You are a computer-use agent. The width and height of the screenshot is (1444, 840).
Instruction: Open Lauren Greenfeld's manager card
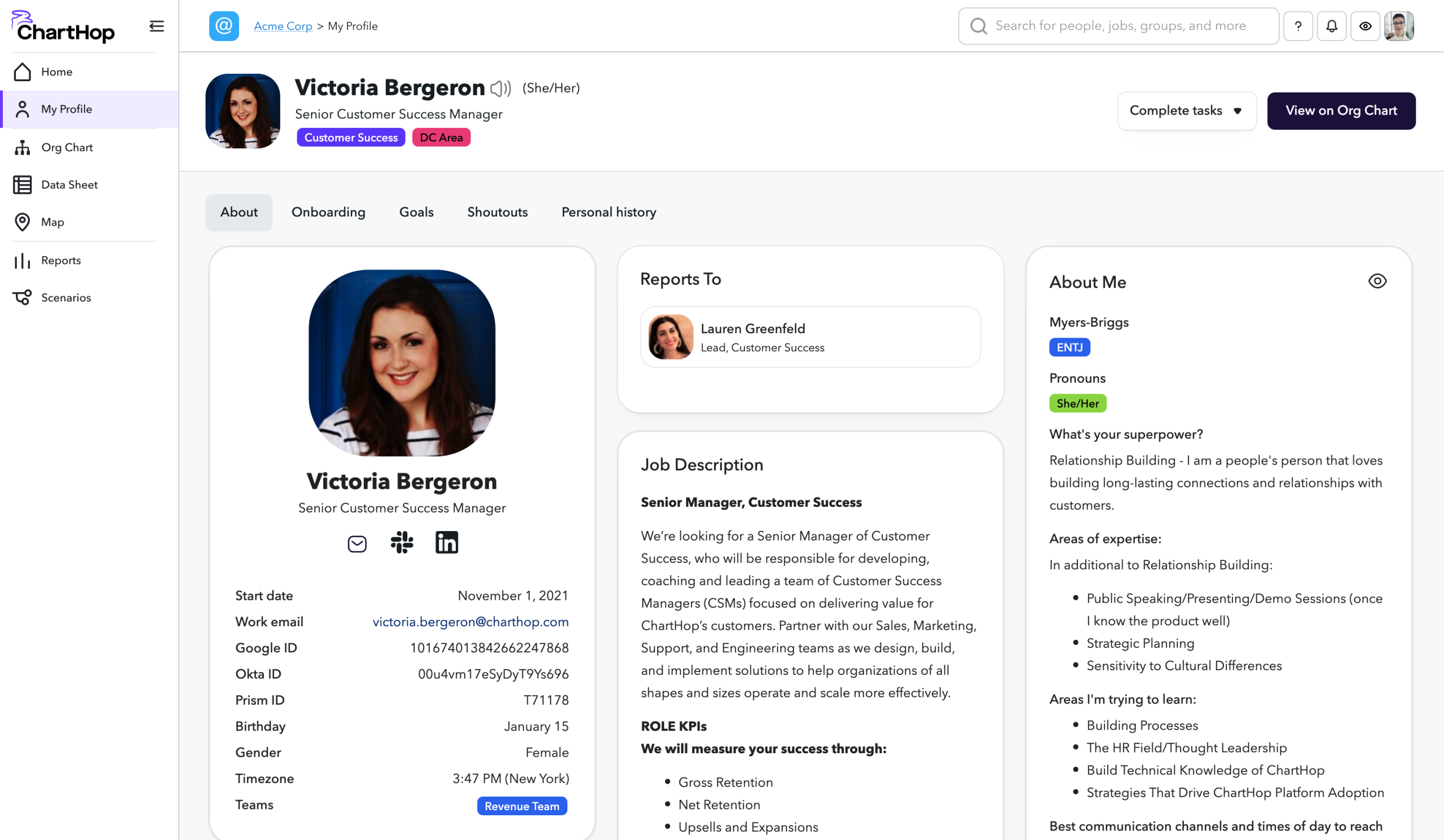809,337
